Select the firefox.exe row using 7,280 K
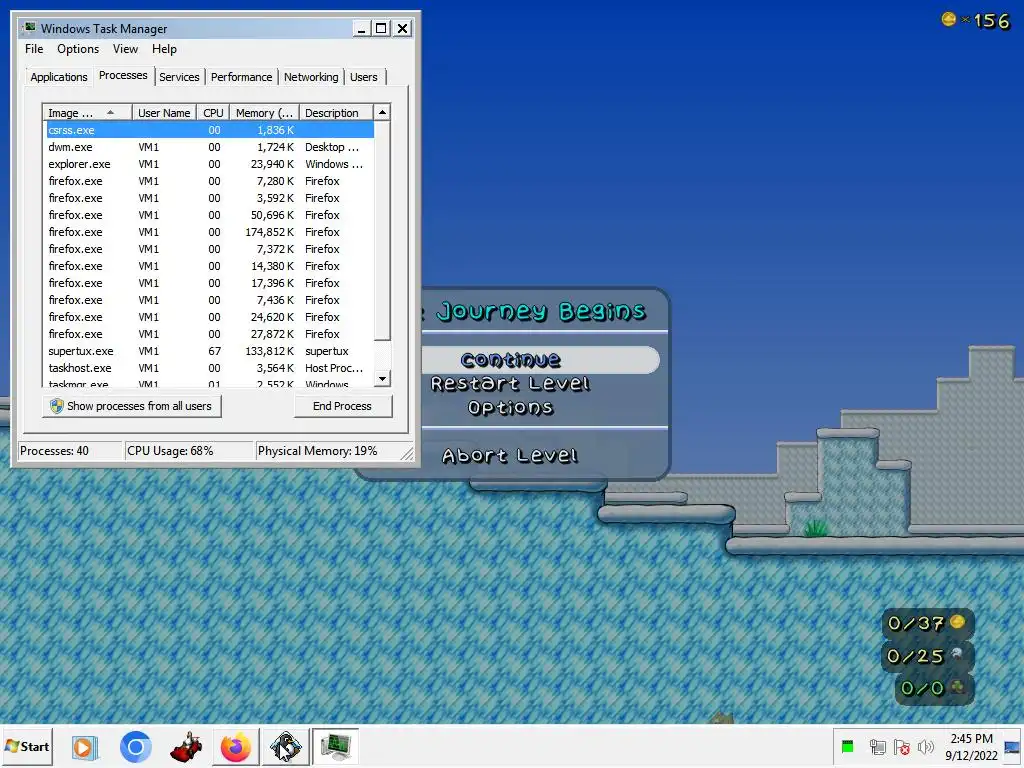 (x=209, y=181)
